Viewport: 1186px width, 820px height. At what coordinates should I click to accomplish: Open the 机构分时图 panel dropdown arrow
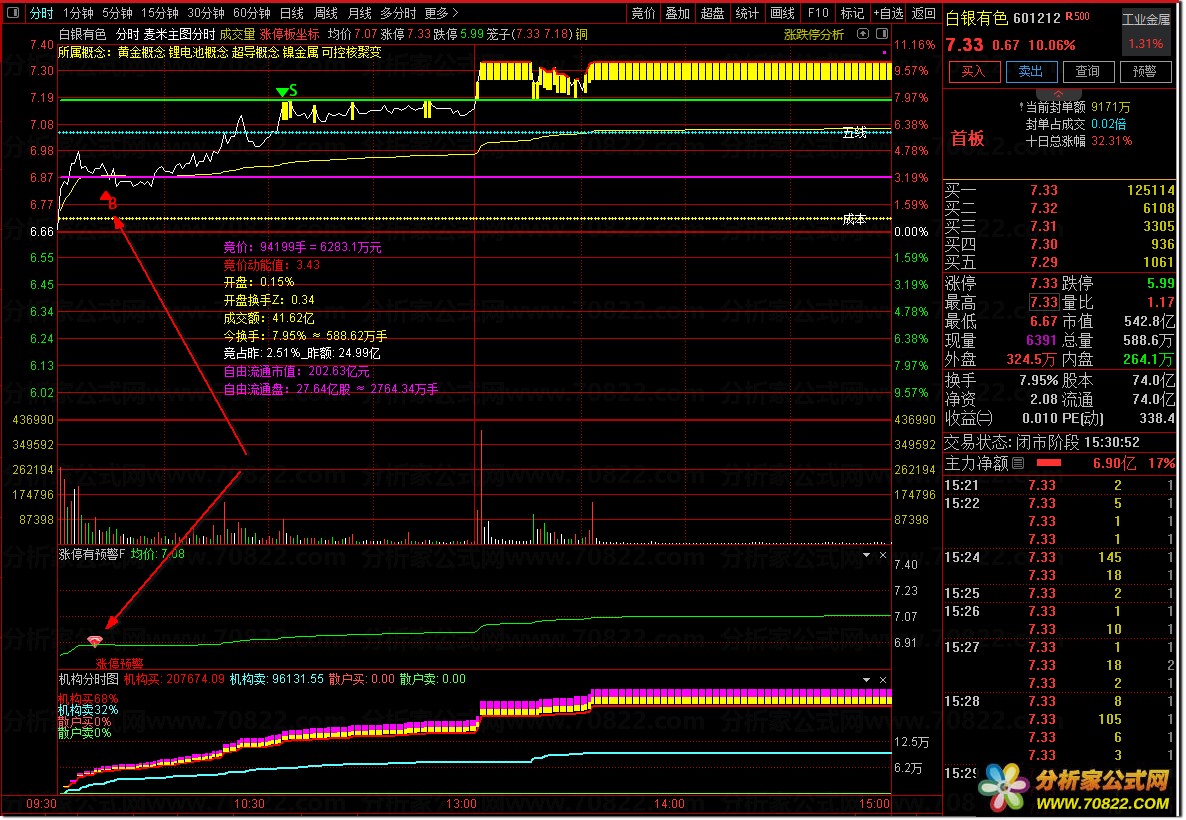click(x=866, y=679)
